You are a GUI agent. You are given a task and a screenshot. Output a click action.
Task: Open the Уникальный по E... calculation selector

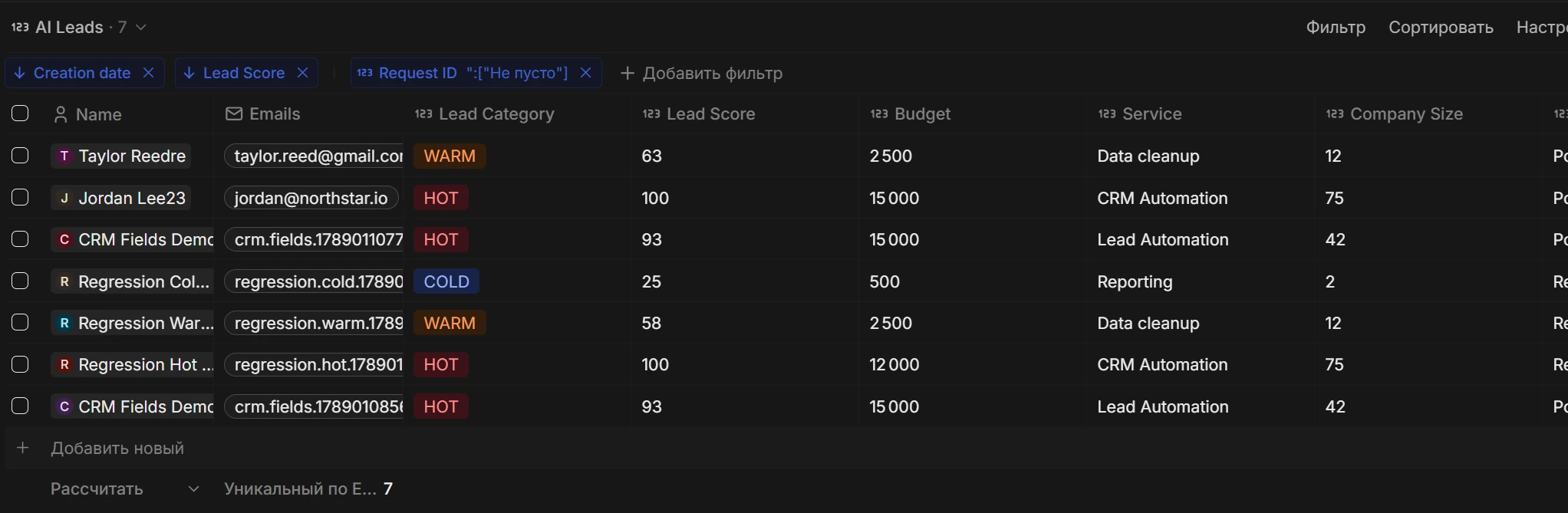(x=308, y=489)
